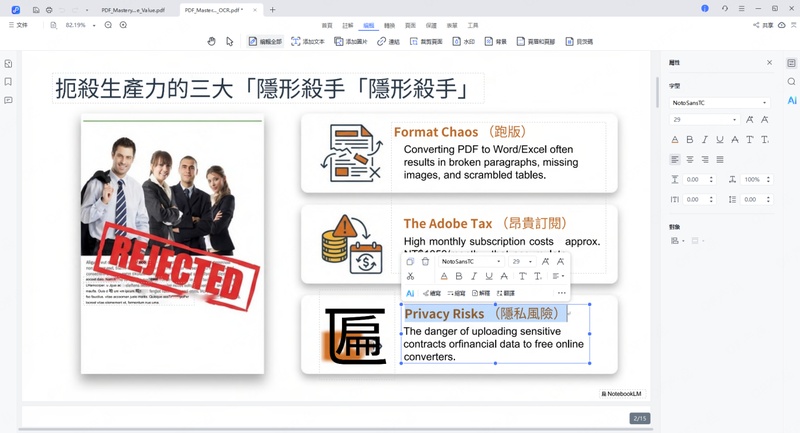Switch to the Comment ribbon tab
Image resolution: width=800 pixels, height=433 pixels.
[347, 25]
